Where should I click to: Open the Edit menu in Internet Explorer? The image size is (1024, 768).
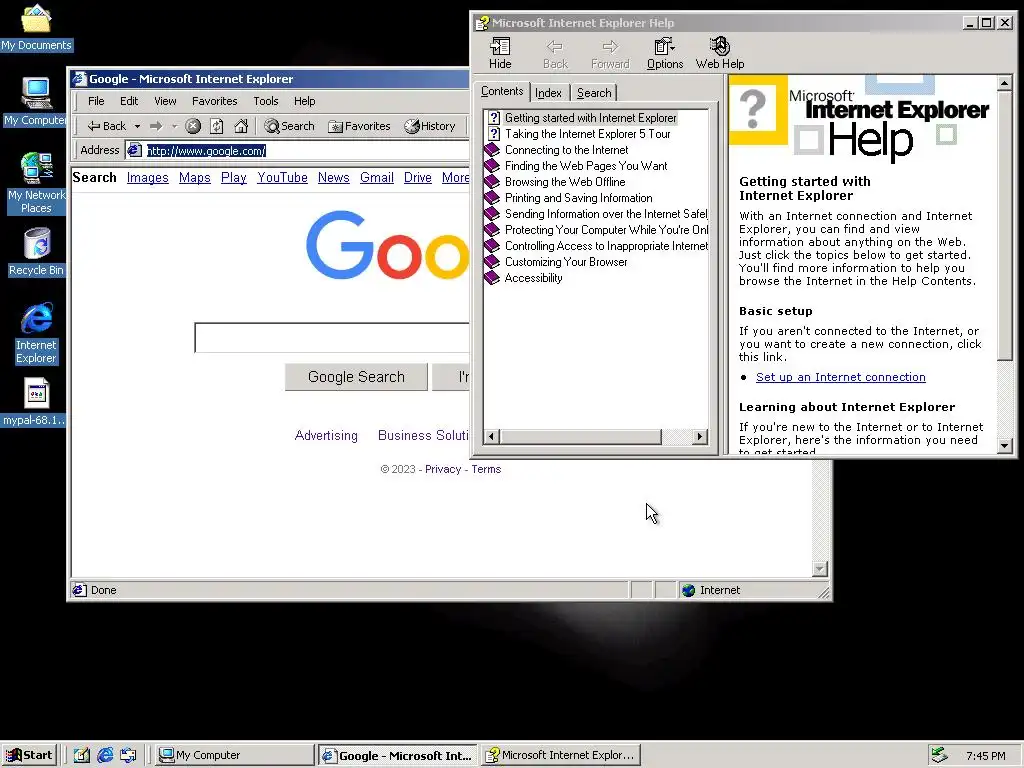[x=129, y=101]
